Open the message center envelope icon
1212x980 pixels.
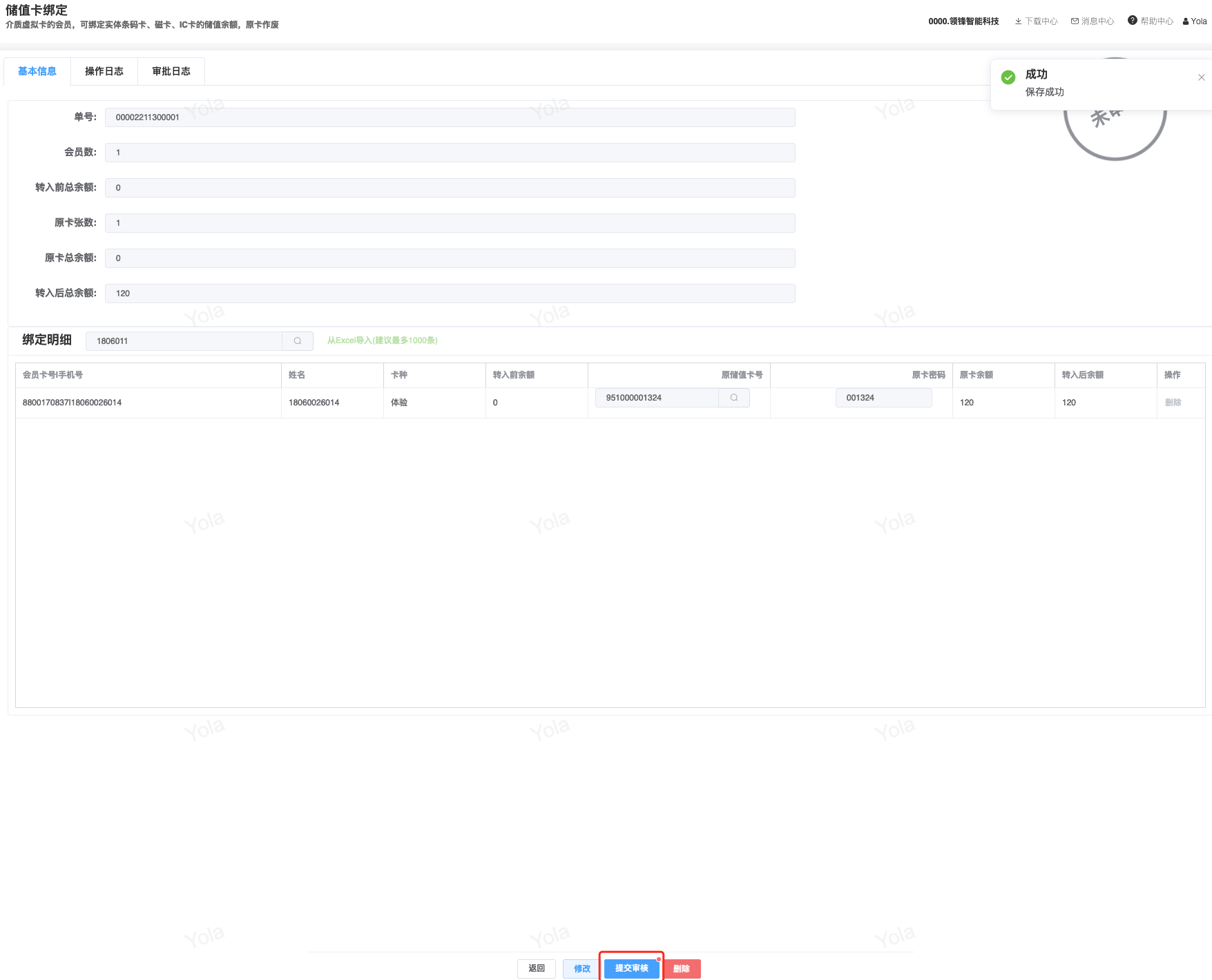coord(1075,21)
